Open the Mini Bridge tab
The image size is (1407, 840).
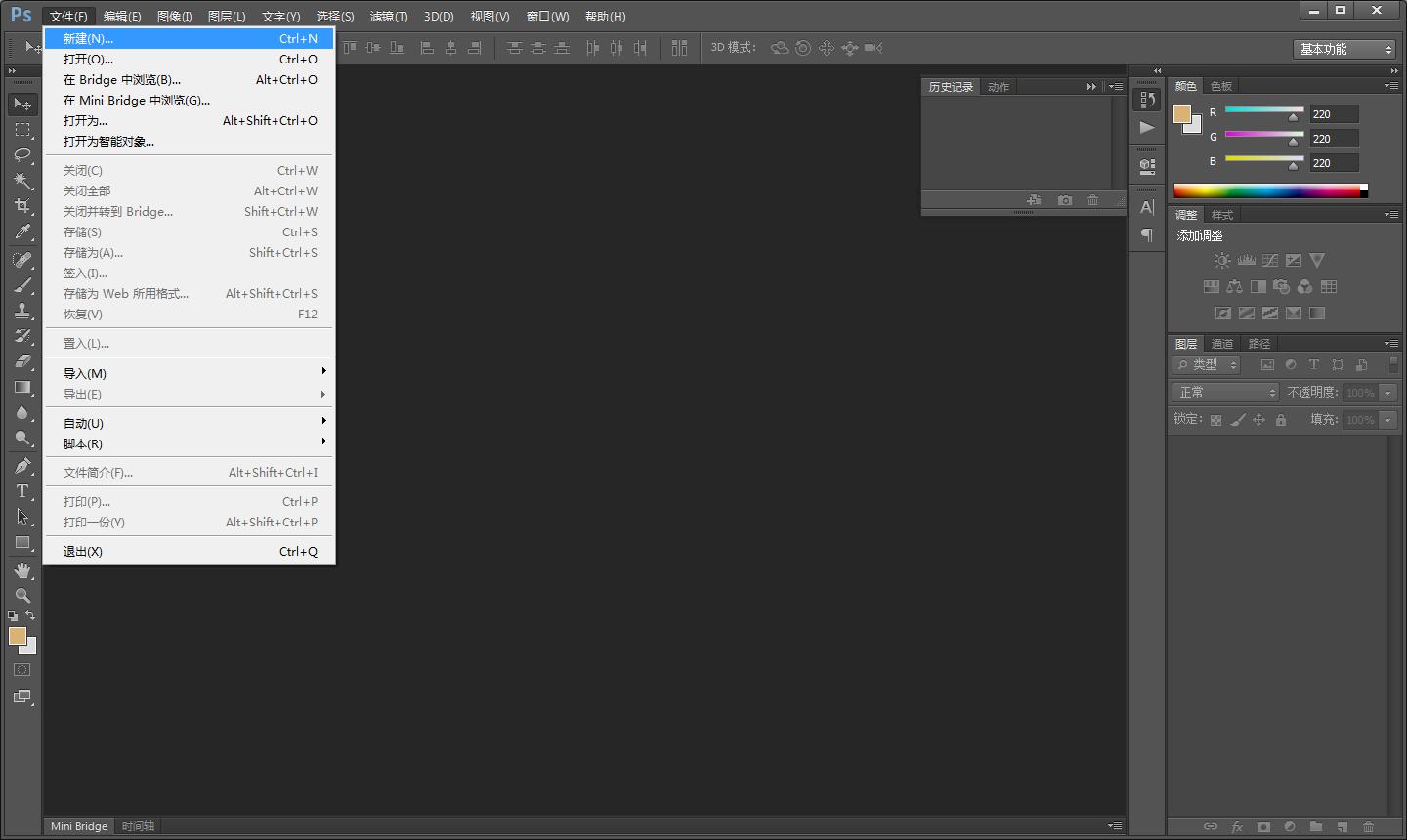pos(79,826)
